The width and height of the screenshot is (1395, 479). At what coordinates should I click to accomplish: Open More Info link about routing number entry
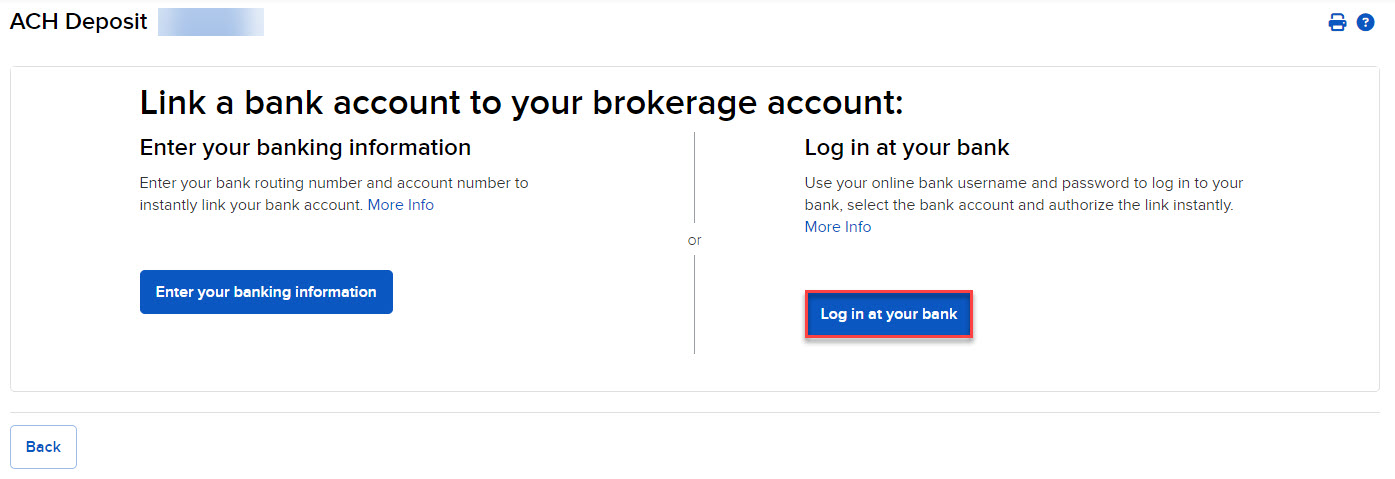tap(401, 205)
